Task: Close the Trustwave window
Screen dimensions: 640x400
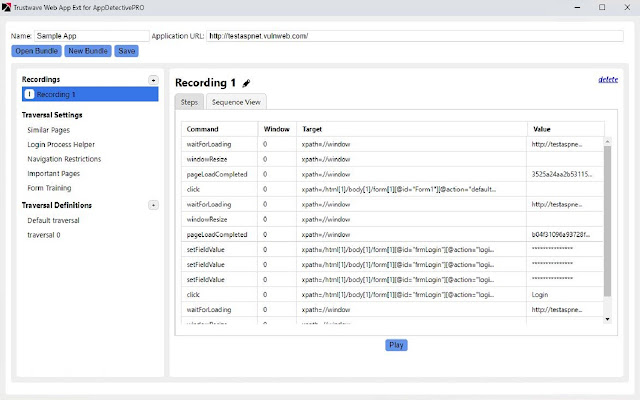Action: (x=627, y=7)
